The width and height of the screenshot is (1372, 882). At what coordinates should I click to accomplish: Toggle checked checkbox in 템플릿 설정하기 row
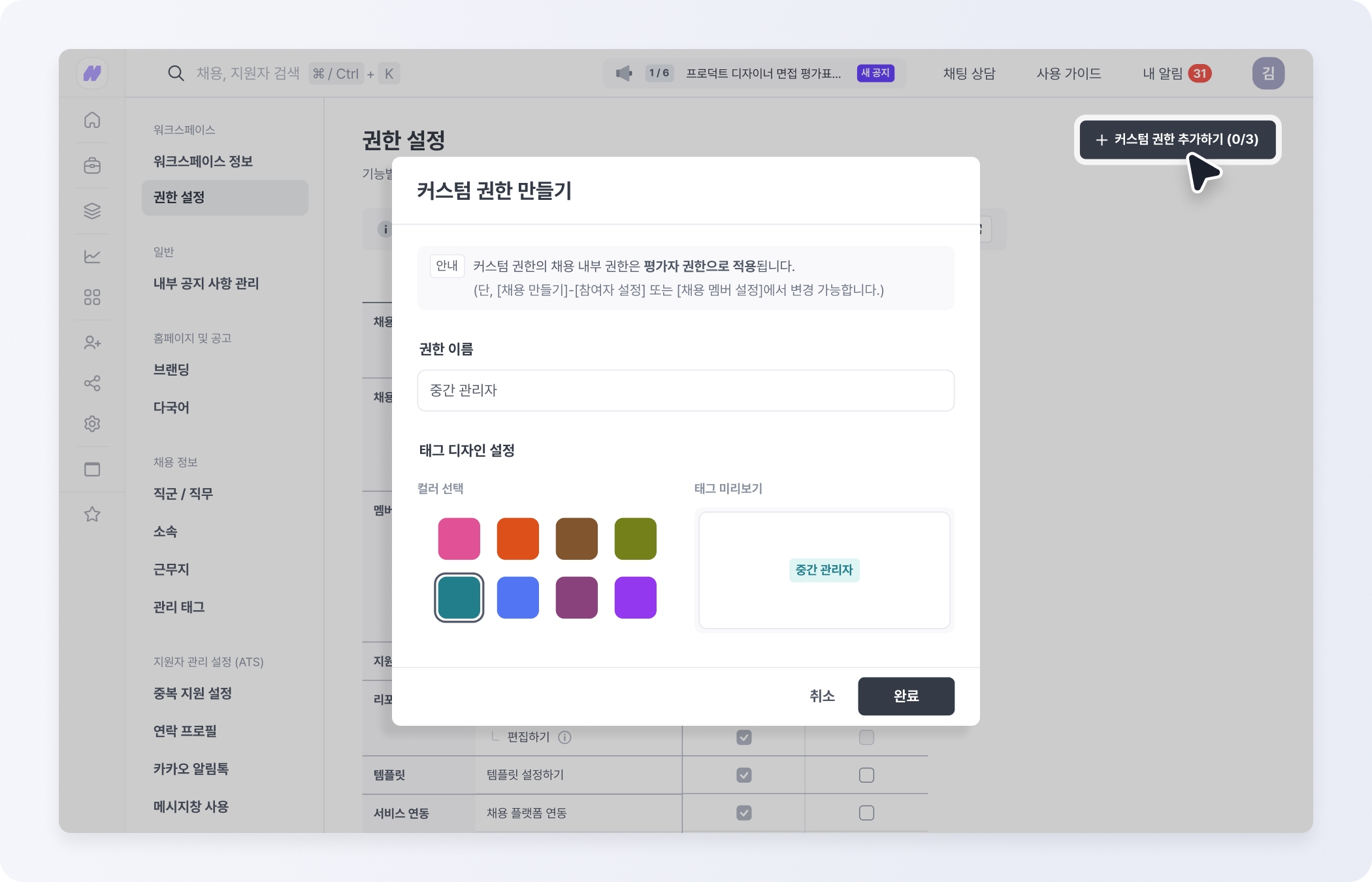tap(743, 775)
